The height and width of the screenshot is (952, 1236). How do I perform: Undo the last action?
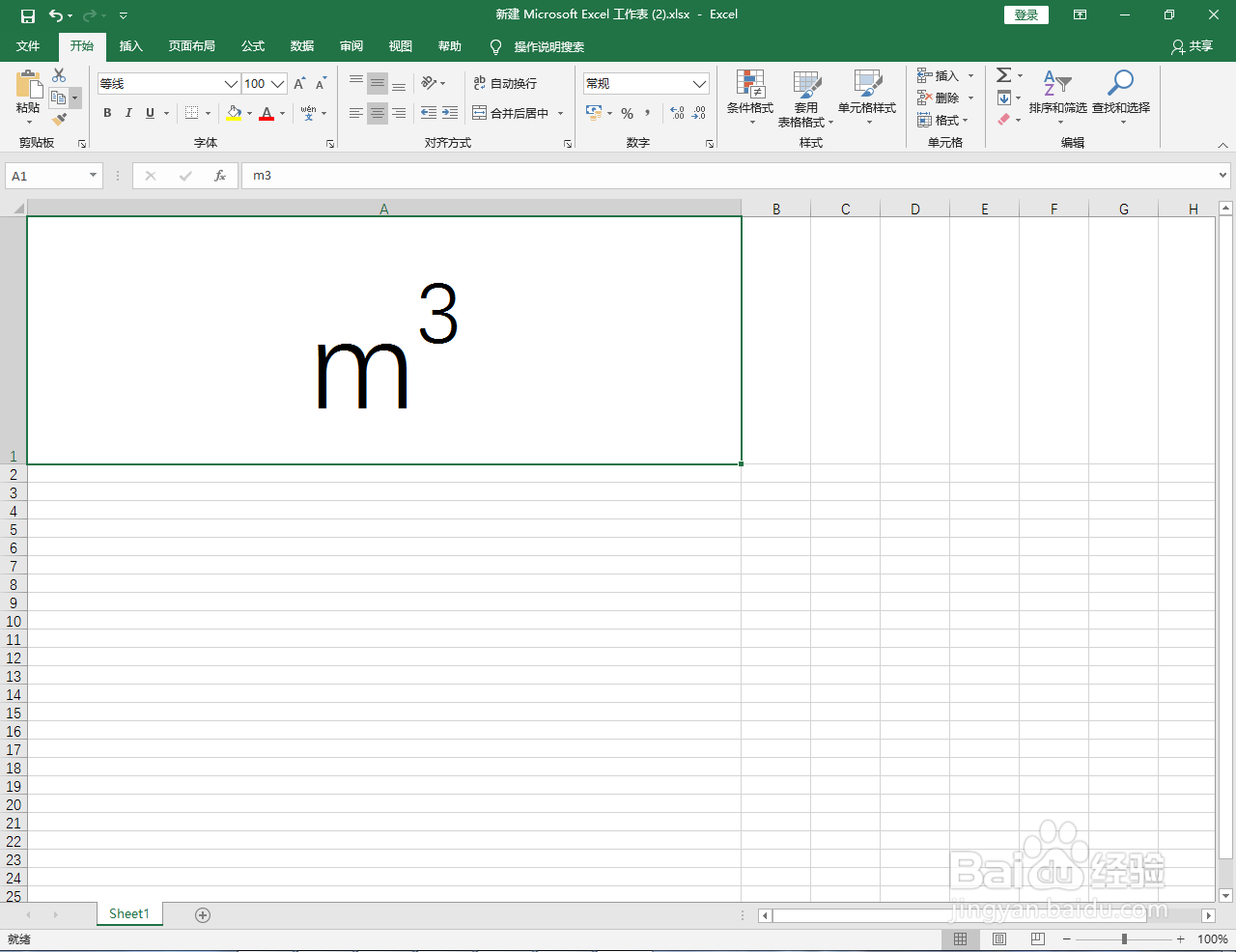pos(56,15)
